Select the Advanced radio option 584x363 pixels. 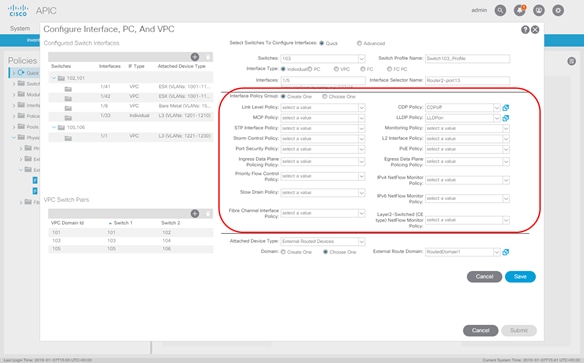click(x=359, y=43)
